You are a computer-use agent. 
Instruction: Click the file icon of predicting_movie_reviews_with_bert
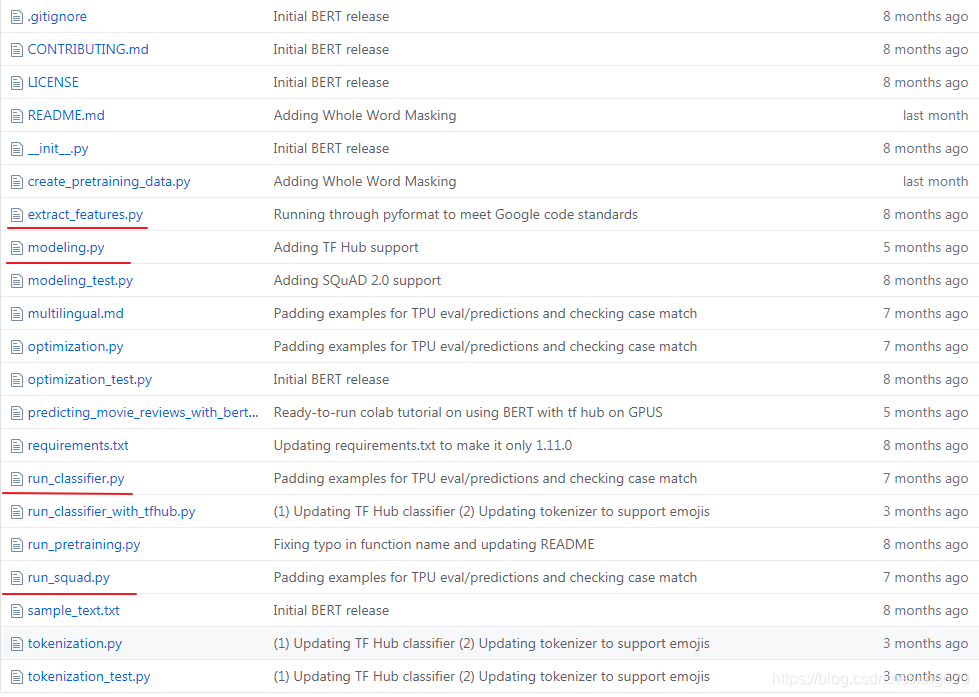tap(17, 413)
